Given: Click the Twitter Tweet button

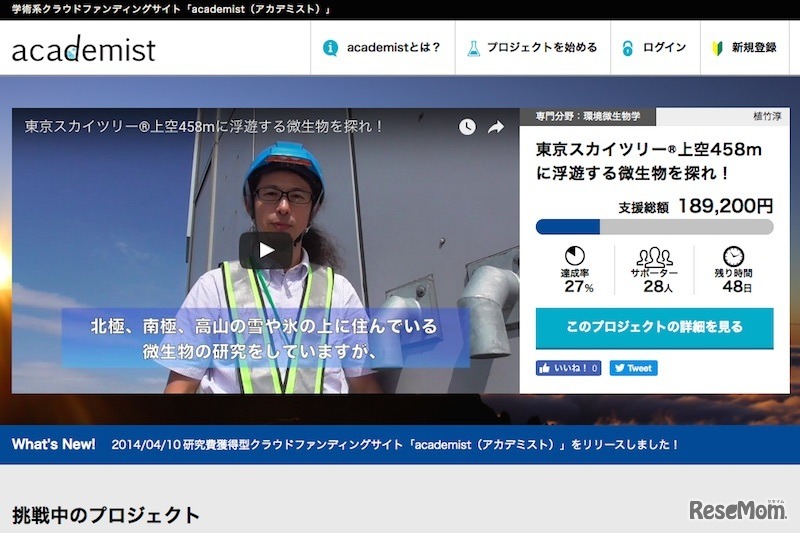Looking at the screenshot, I should point(633,368).
